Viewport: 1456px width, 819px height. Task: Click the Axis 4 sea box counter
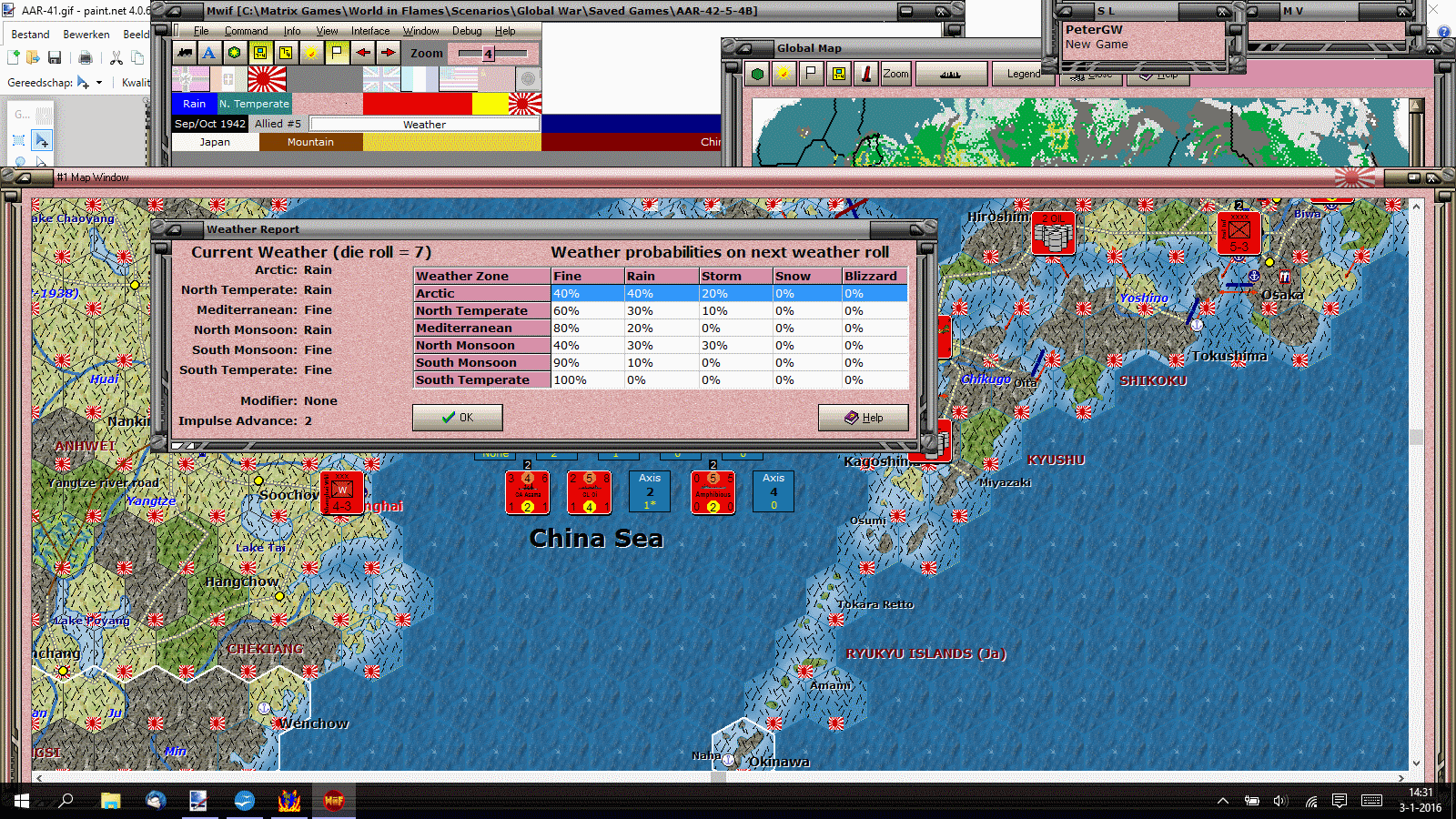[773, 491]
